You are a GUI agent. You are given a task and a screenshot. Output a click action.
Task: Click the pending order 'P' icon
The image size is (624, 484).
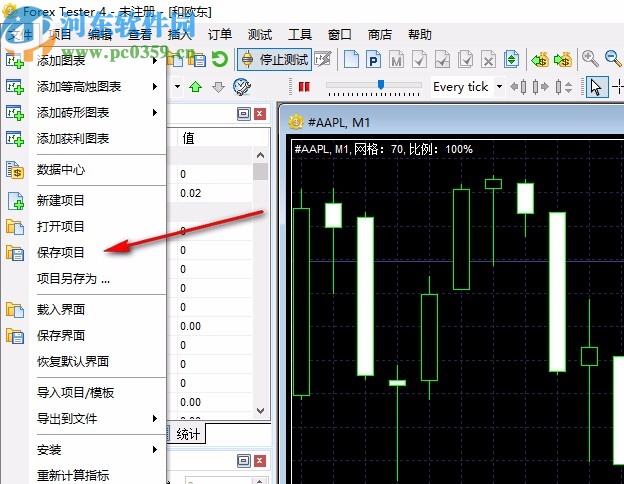pyautogui.click(x=373, y=60)
